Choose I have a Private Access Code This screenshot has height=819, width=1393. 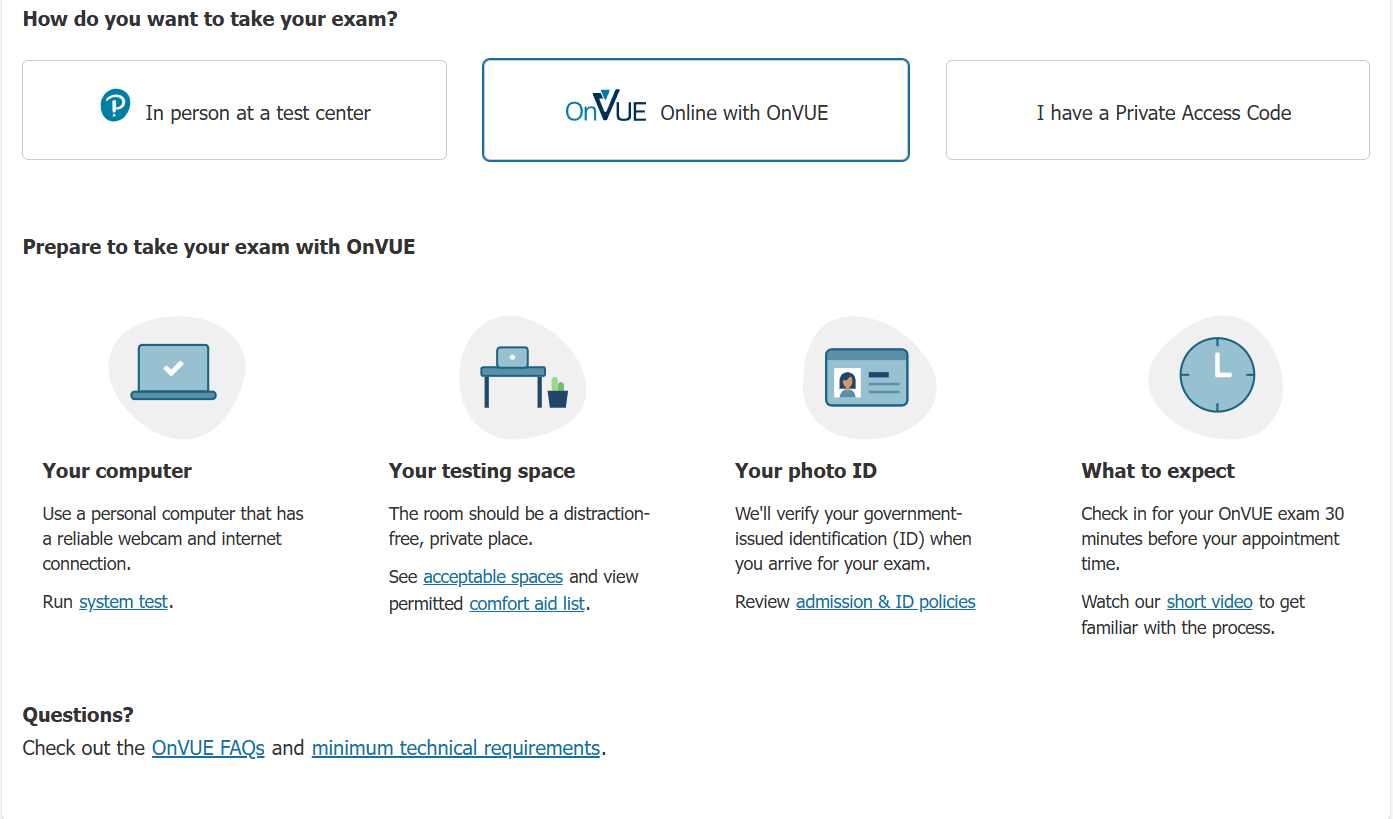coord(1157,110)
